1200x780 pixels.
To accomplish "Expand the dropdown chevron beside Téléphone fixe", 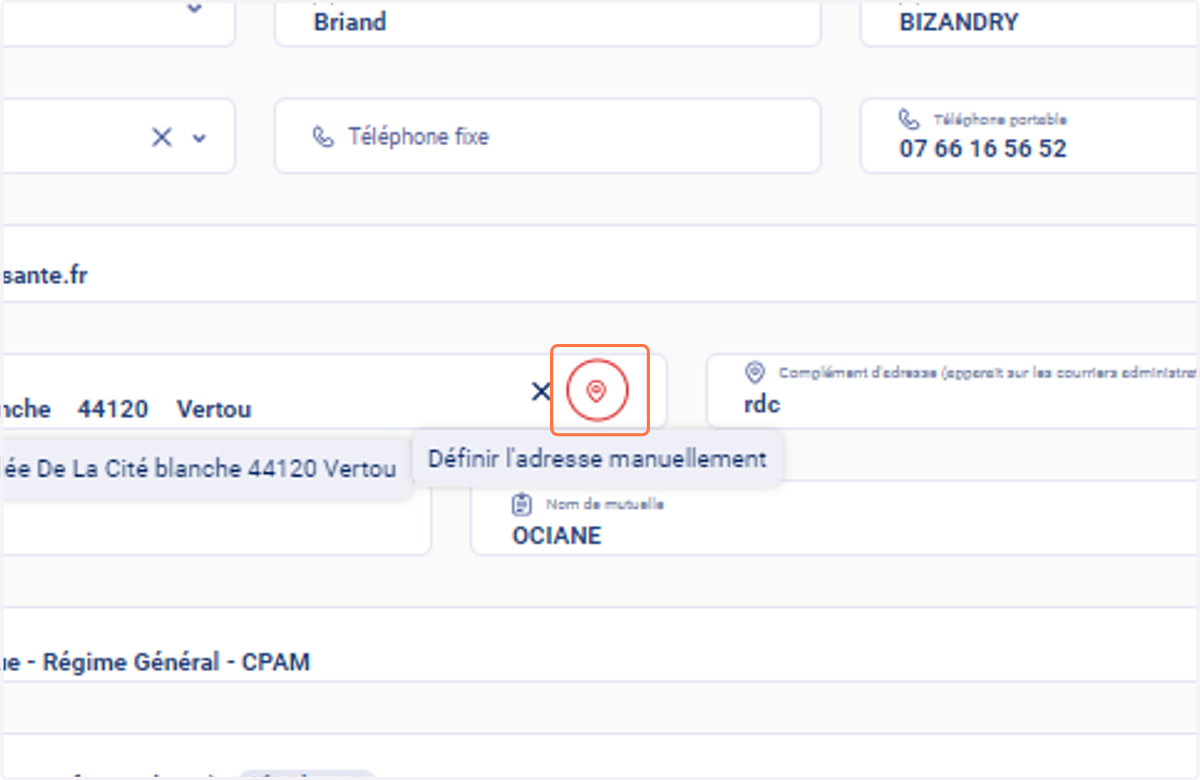I will click(199, 138).
